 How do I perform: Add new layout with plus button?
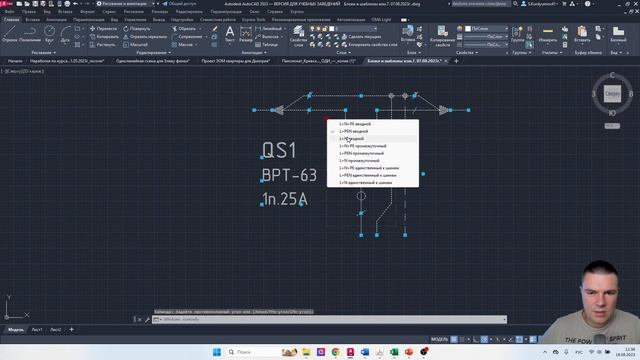(x=71, y=329)
